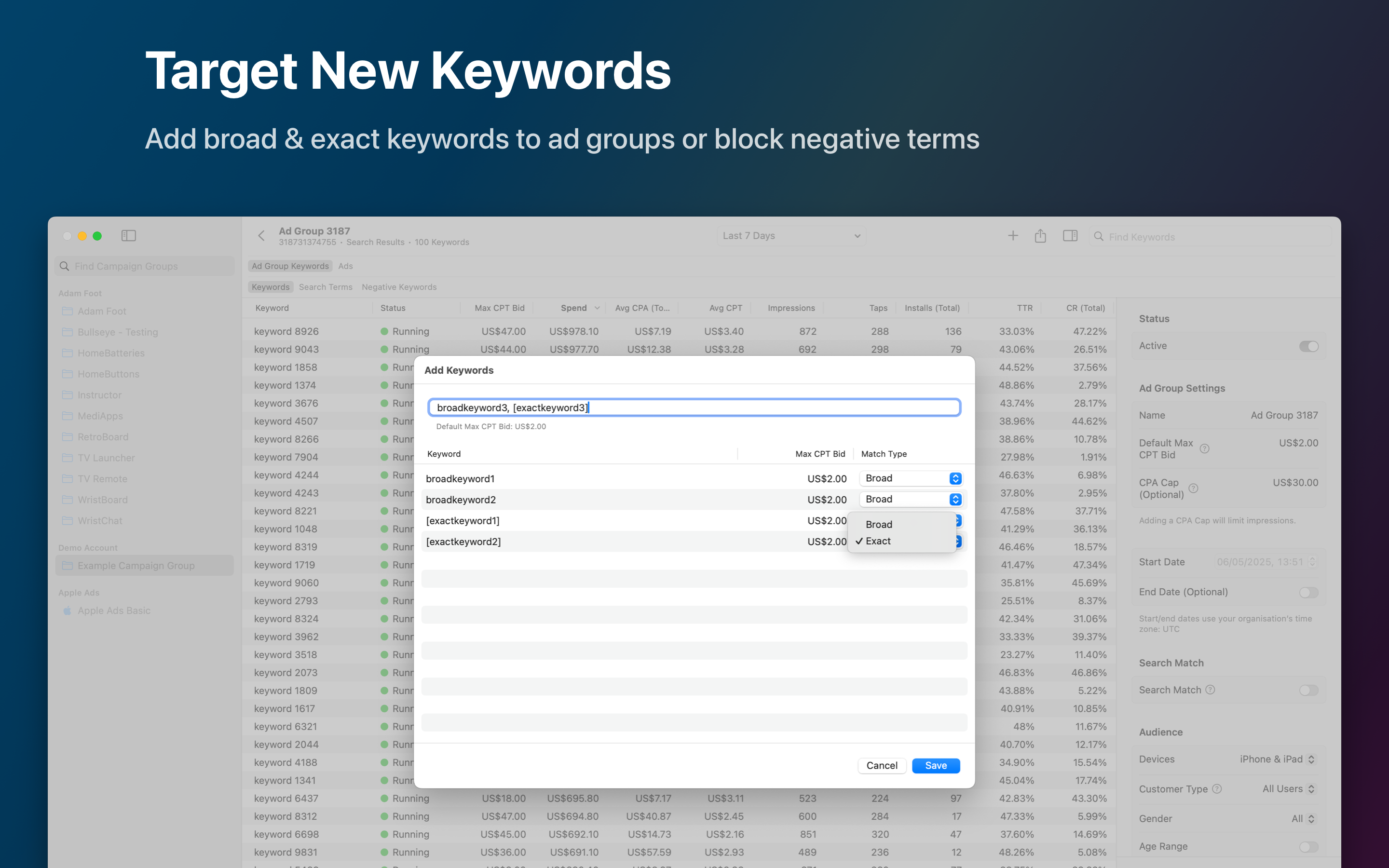
Task: Click the Find Keywords search field
Action: (1211, 236)
